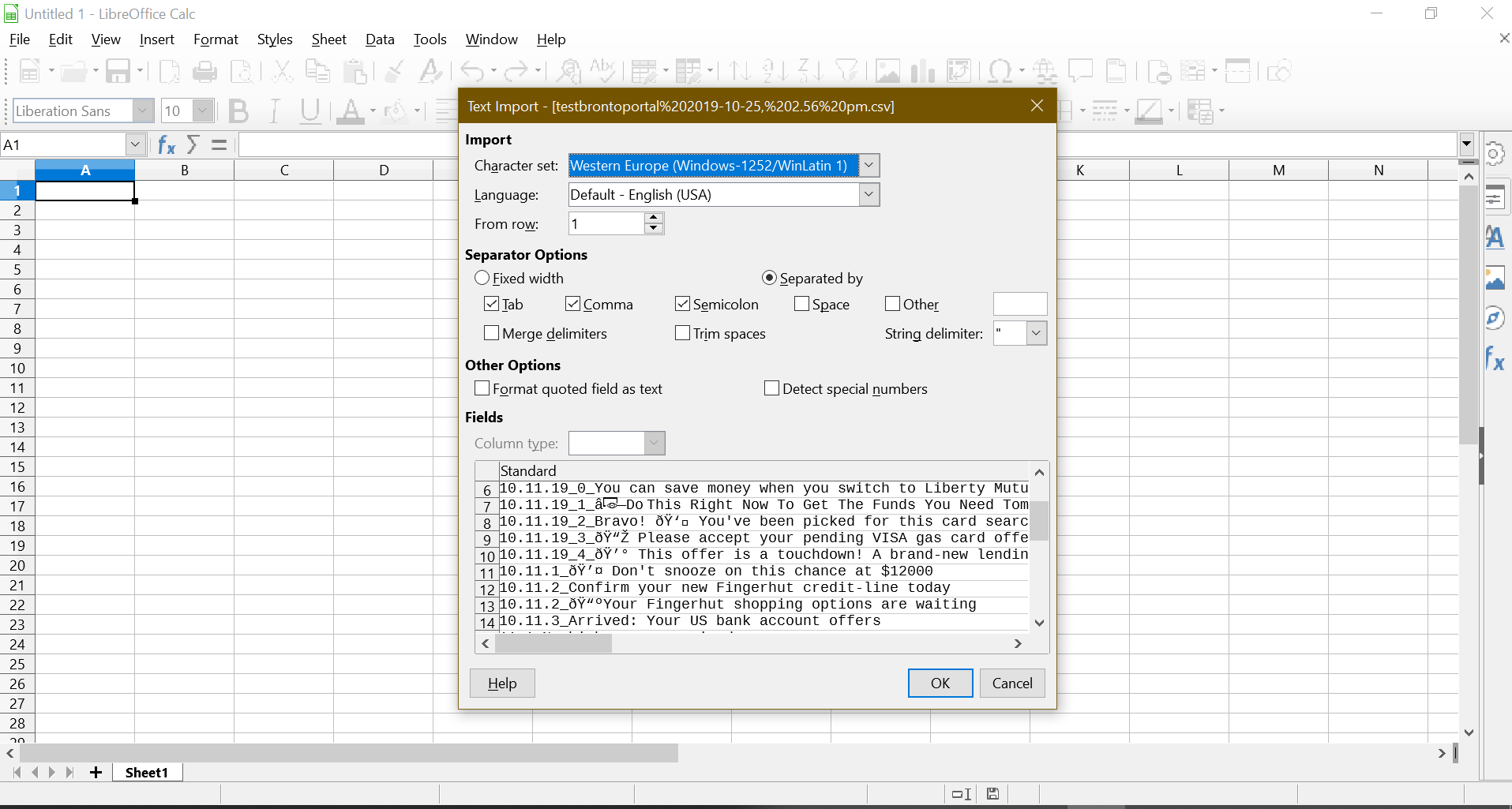This screenshot has width=1512, height=809.
Task: Click the add new sheet plus button
Action: (96, 773)
